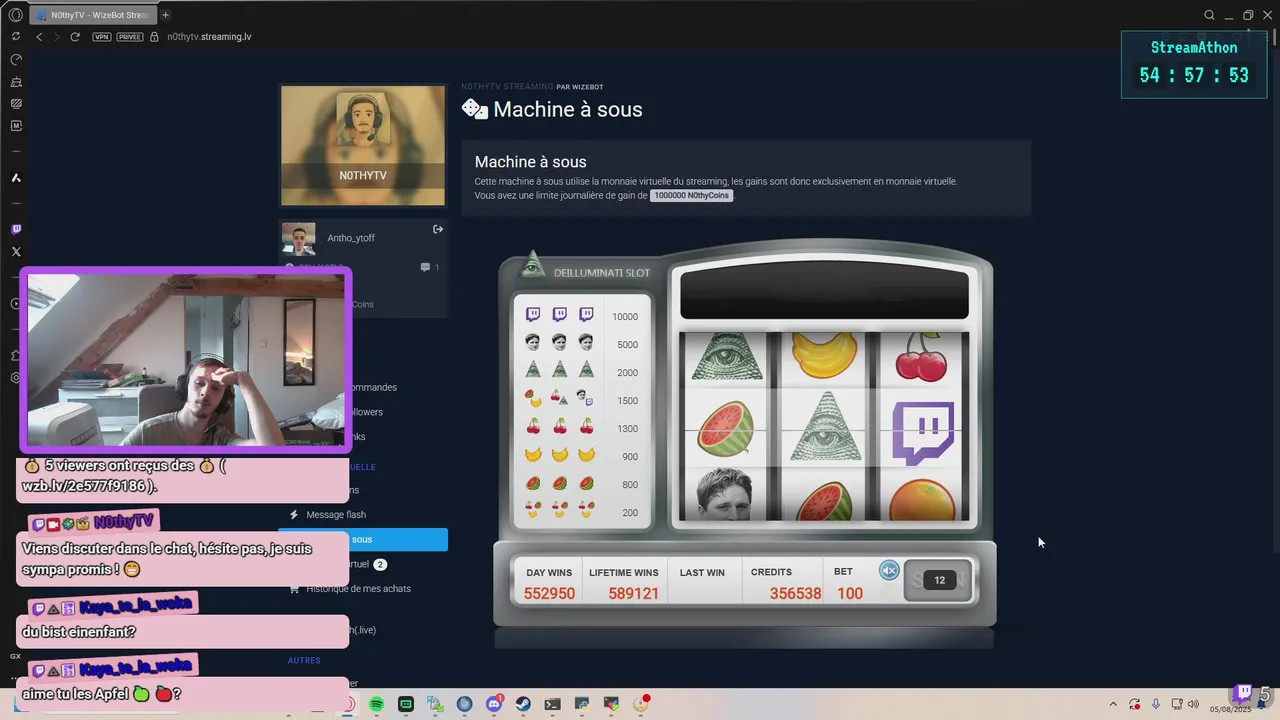Click the Twitch symbol on the reel

922,433
